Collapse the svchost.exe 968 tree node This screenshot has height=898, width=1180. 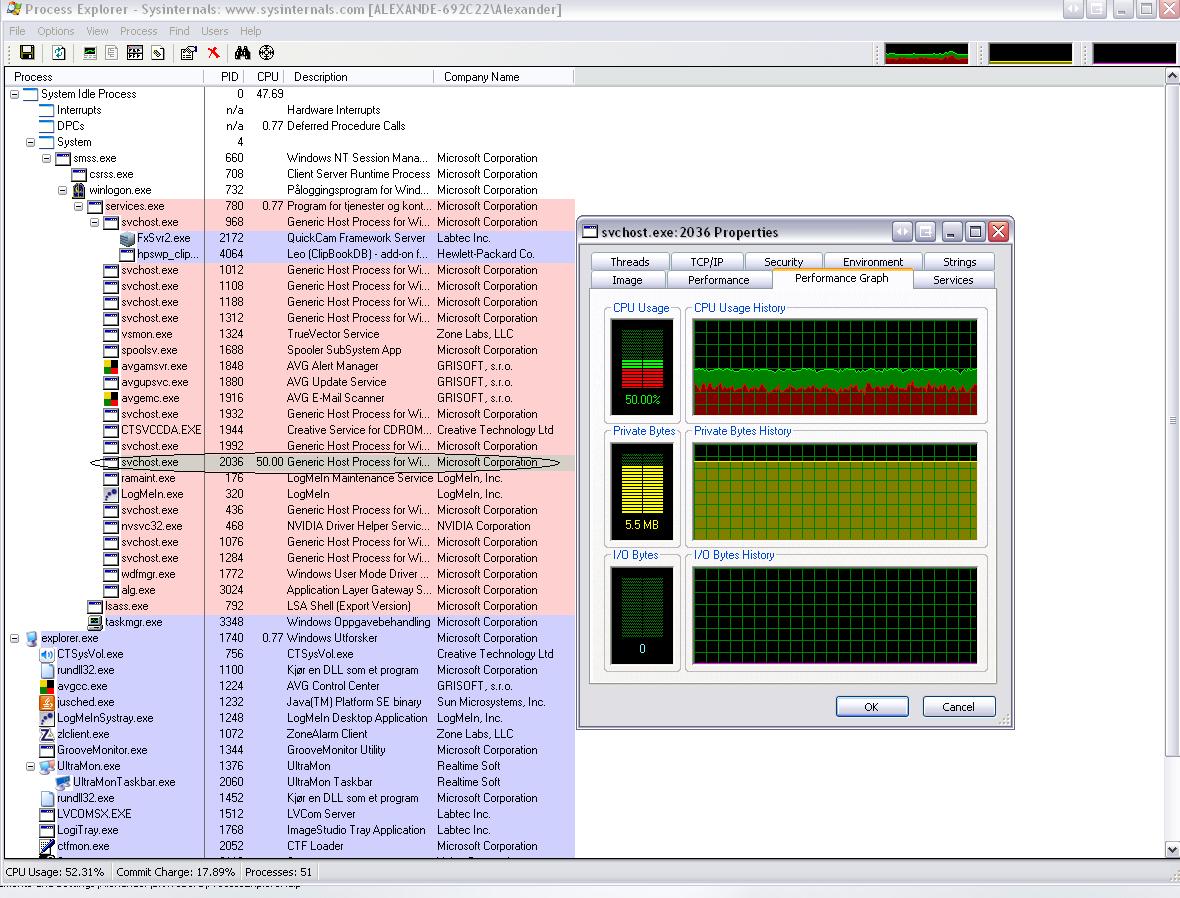[x=94, y=222]
